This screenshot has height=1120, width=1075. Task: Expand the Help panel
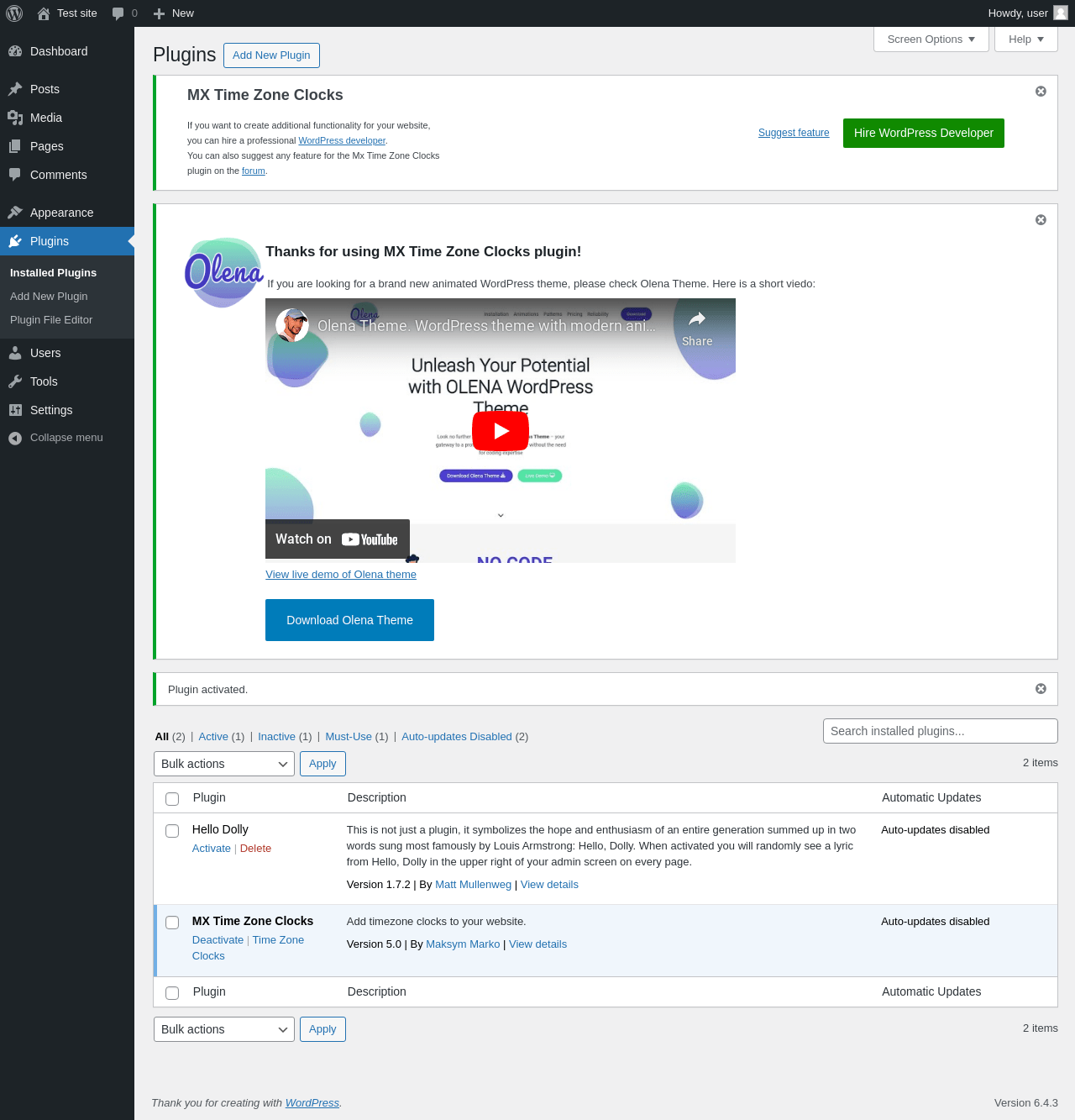click(1026, 39)
